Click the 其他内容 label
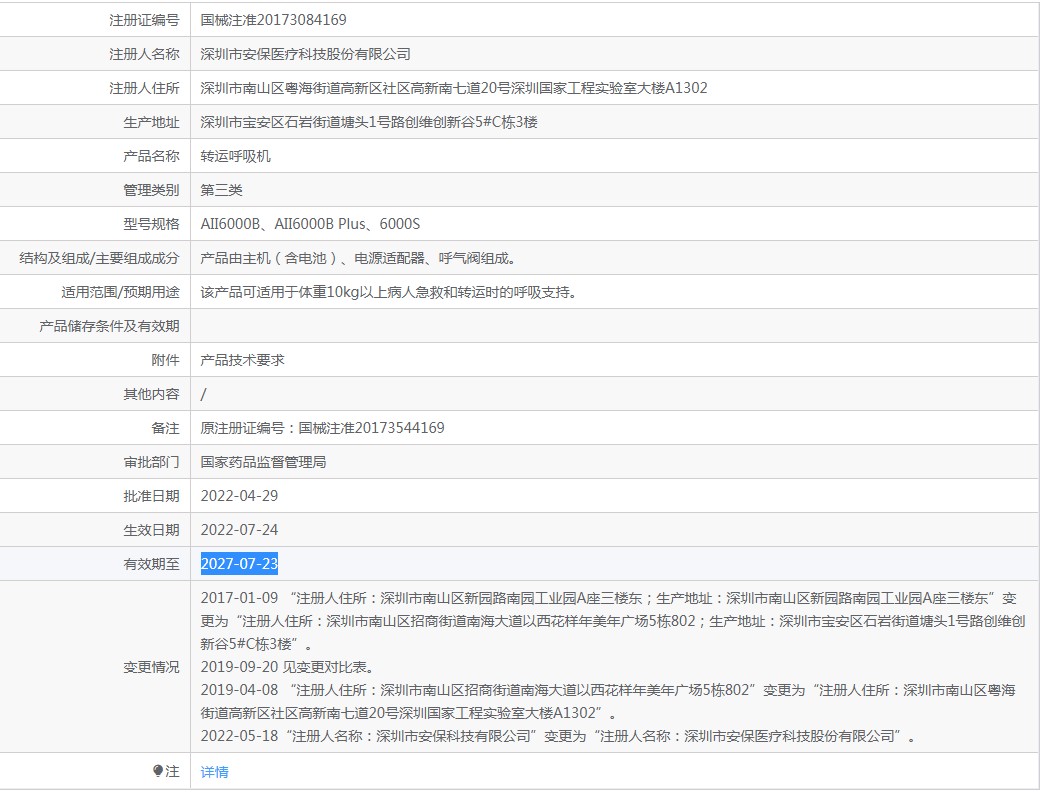 point(151,394)
